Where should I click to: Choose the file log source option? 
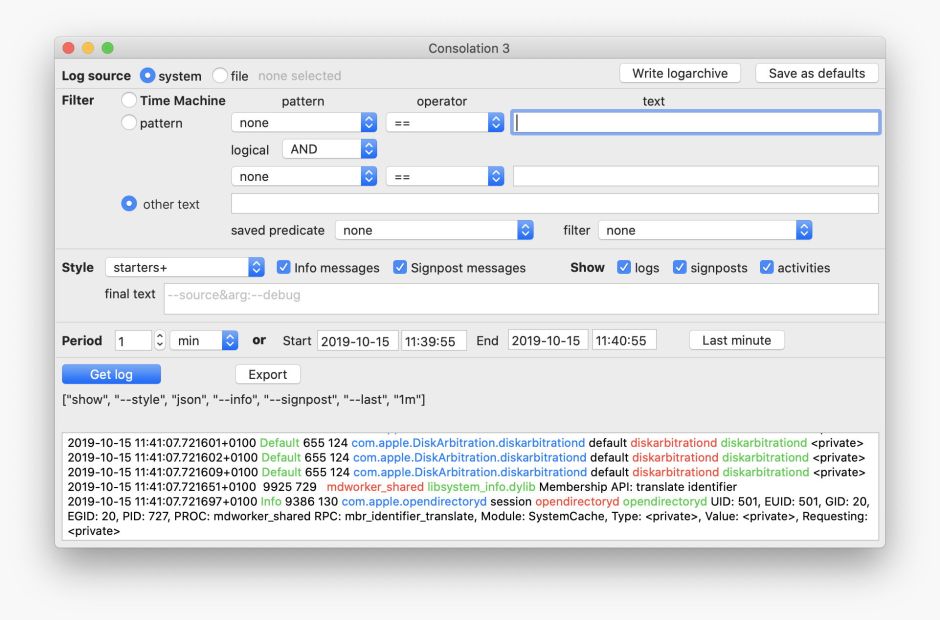pyautogui.click(x=220, y=76)
